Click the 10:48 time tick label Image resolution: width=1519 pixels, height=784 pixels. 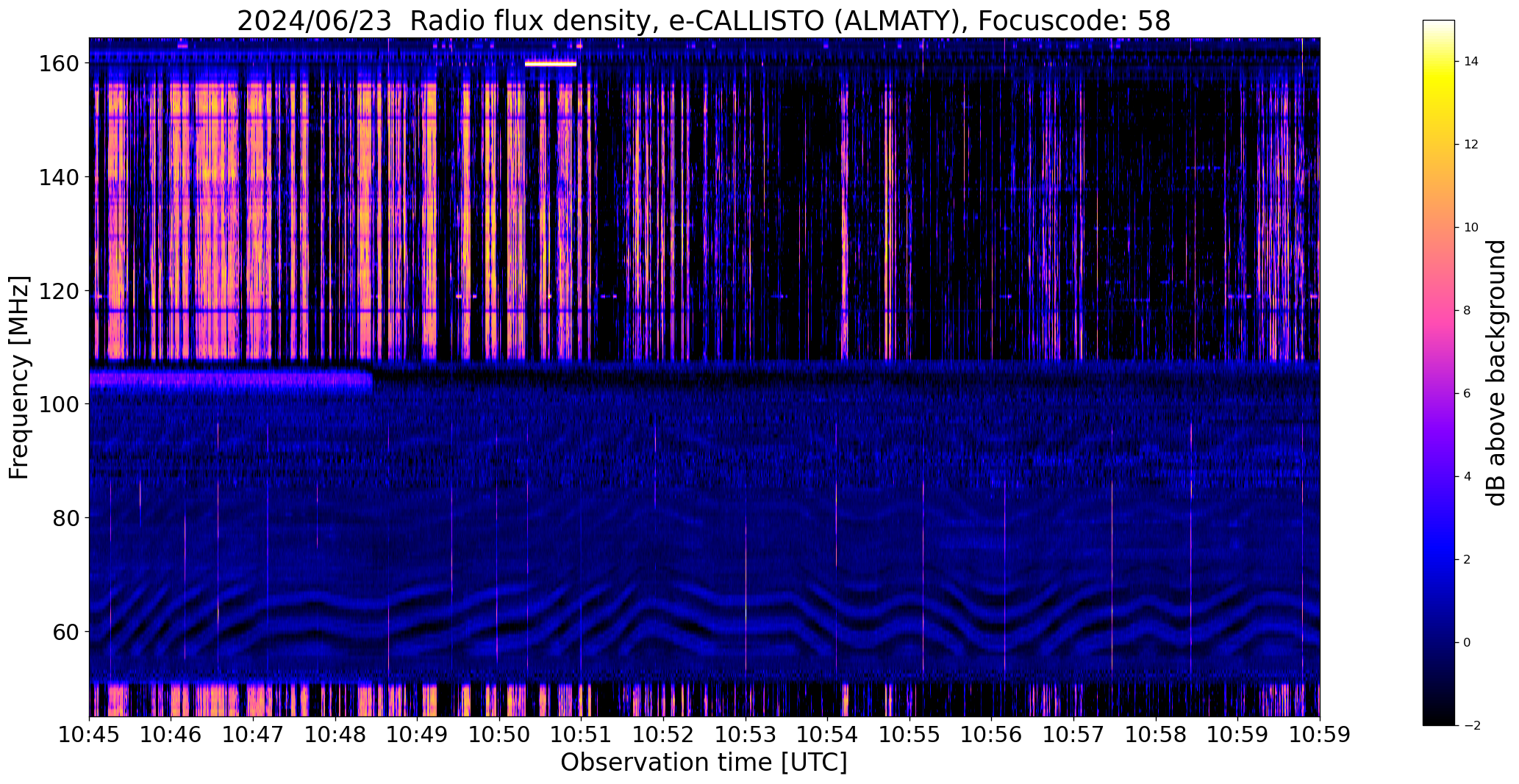click(335, 735)
